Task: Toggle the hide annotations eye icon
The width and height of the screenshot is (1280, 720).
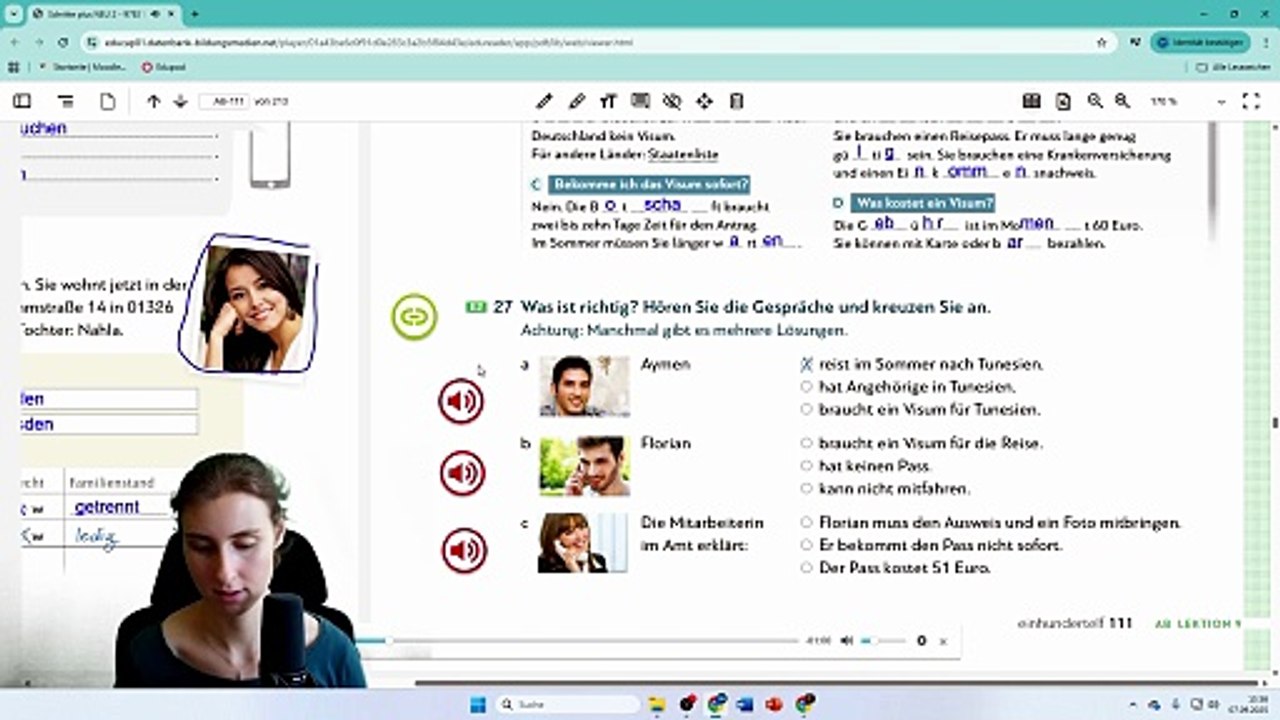Action: tap(672, 101)
